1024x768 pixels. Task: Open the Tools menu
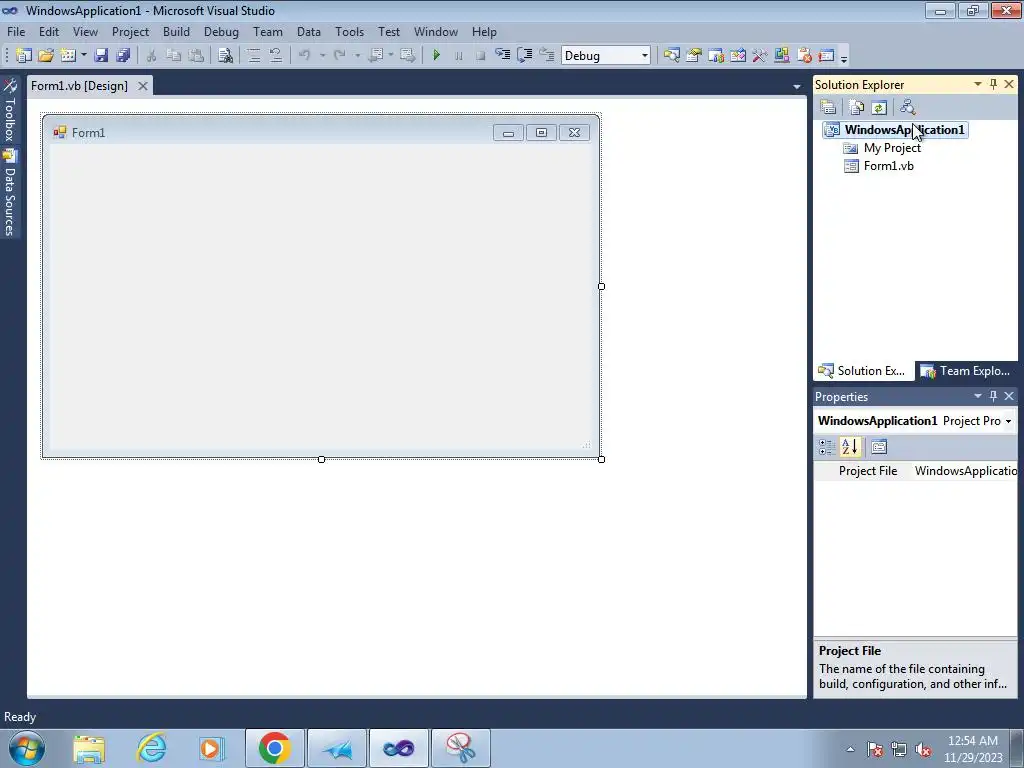tap(349, 31)
